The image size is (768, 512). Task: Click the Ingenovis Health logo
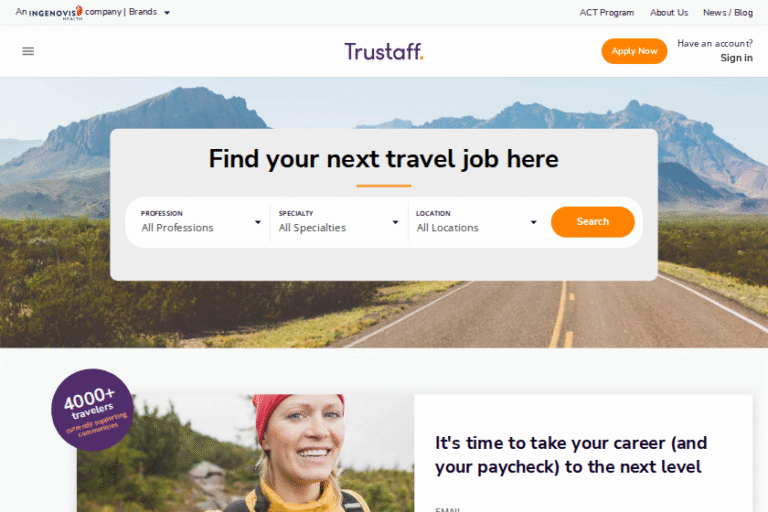pyautogui.click(x=55, y=13)
